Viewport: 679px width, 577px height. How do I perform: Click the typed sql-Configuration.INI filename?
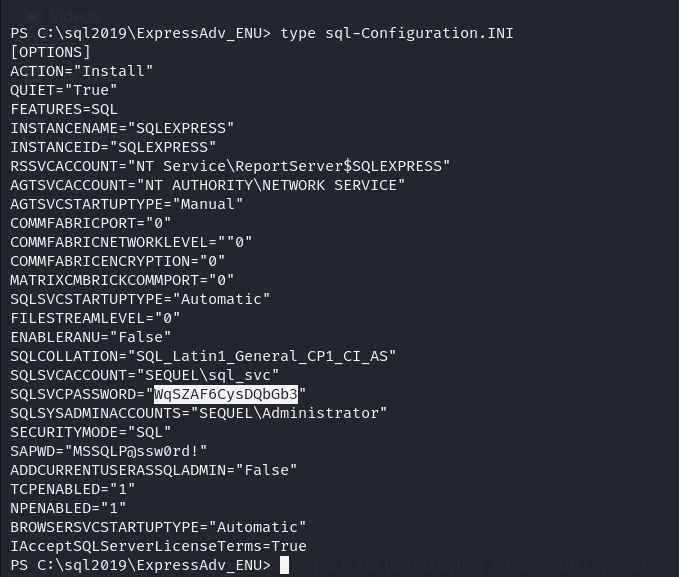click(419, 33)
